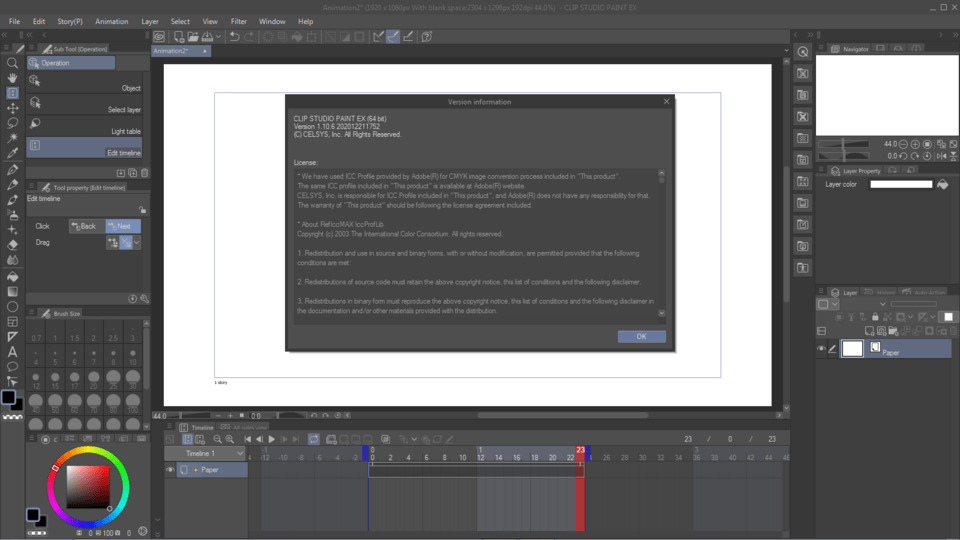This screenshot has width=960, height=540.
Task: Select the Balloon tool
Action: (12, 367)
